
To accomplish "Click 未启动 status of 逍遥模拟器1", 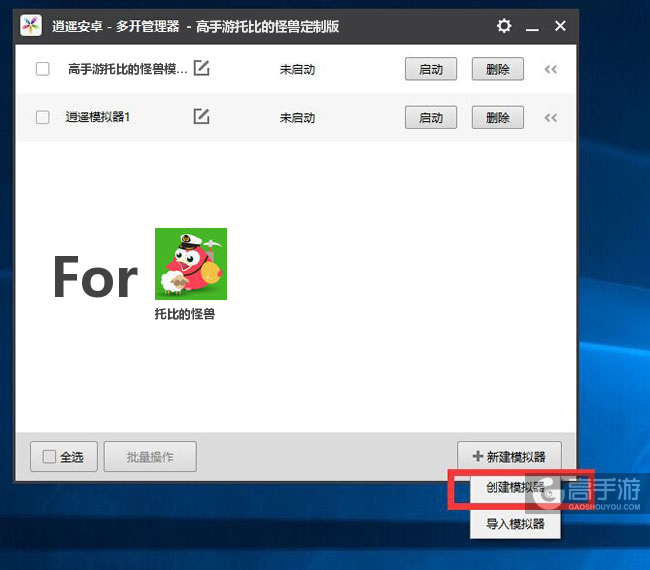I will click(x=297, y=118).
